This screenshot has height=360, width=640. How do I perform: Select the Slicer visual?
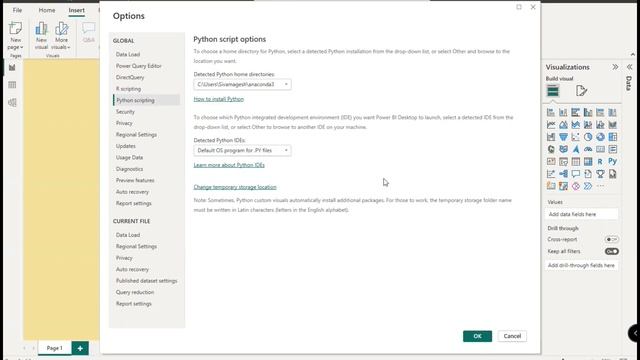(563, 162)
